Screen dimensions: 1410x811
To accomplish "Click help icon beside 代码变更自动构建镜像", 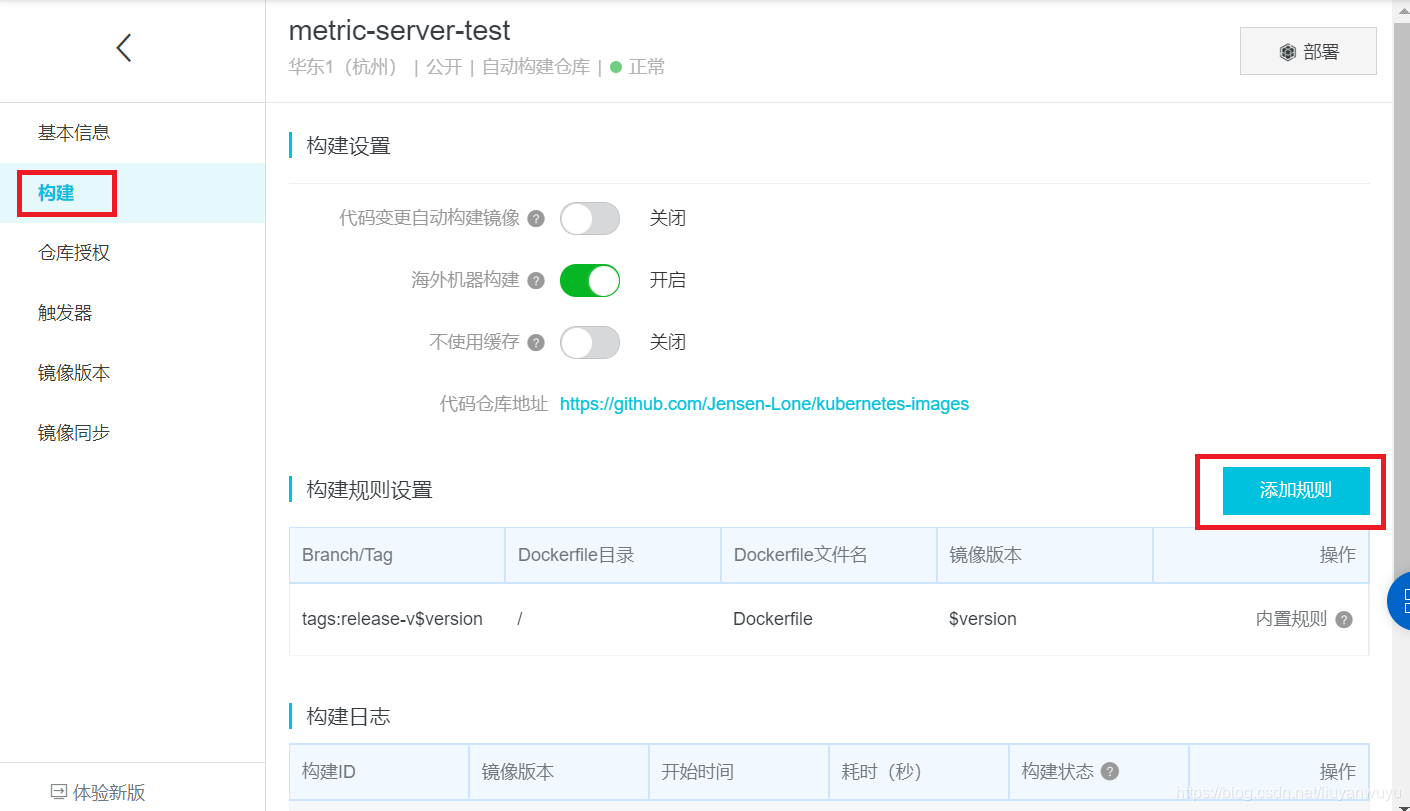I will pyautogui.click(x=536, y=219).
